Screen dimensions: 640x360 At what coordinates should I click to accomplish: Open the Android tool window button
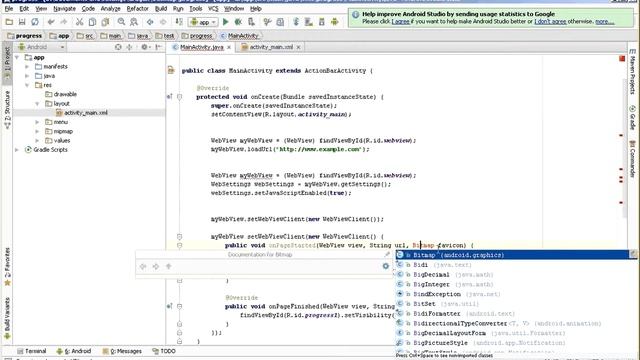click(x=73, y=351)
